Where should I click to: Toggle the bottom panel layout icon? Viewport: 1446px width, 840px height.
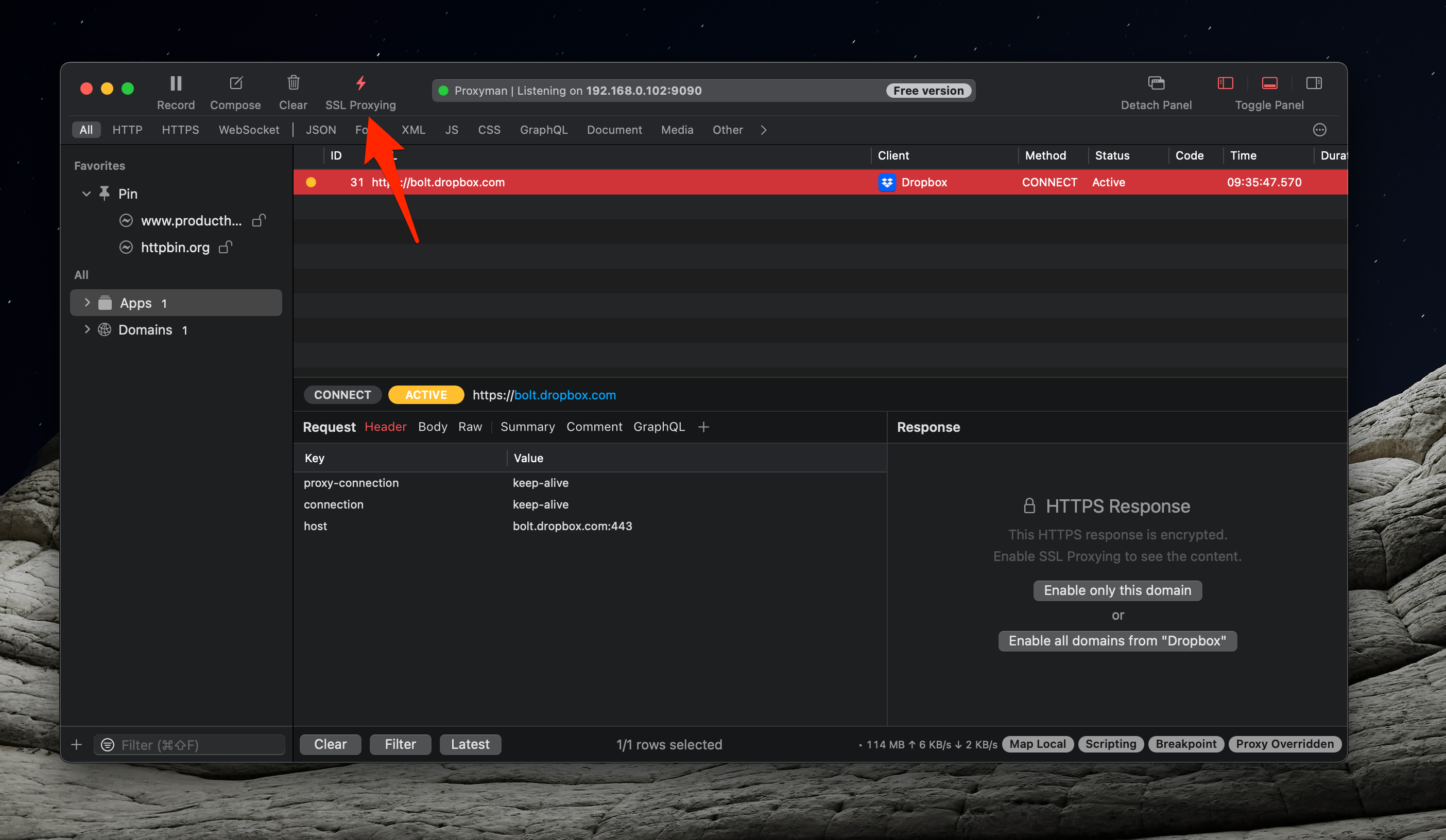click(1269, 84)
